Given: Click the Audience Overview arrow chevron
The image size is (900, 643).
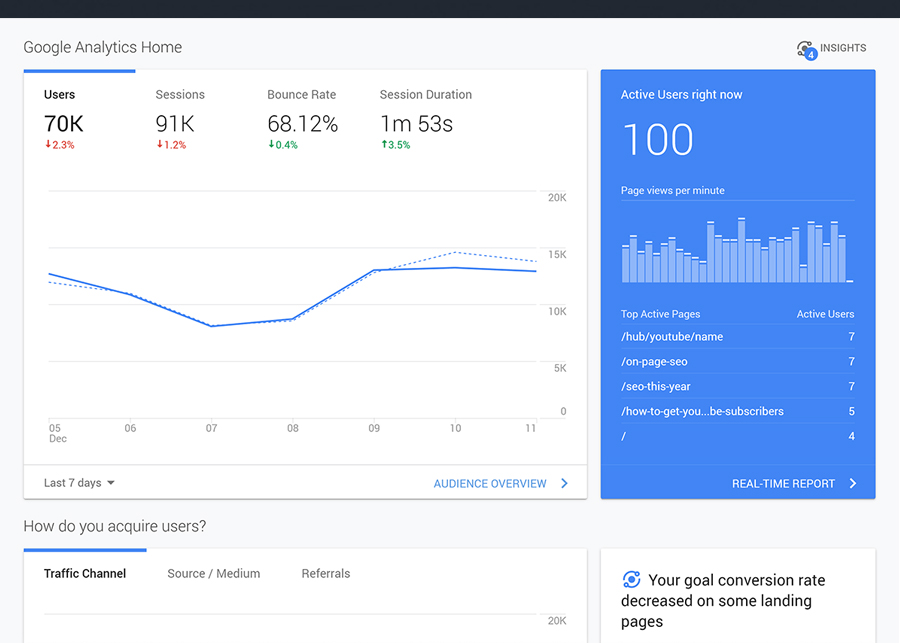Looking at the screenshot, I should [x=564, y=483].
